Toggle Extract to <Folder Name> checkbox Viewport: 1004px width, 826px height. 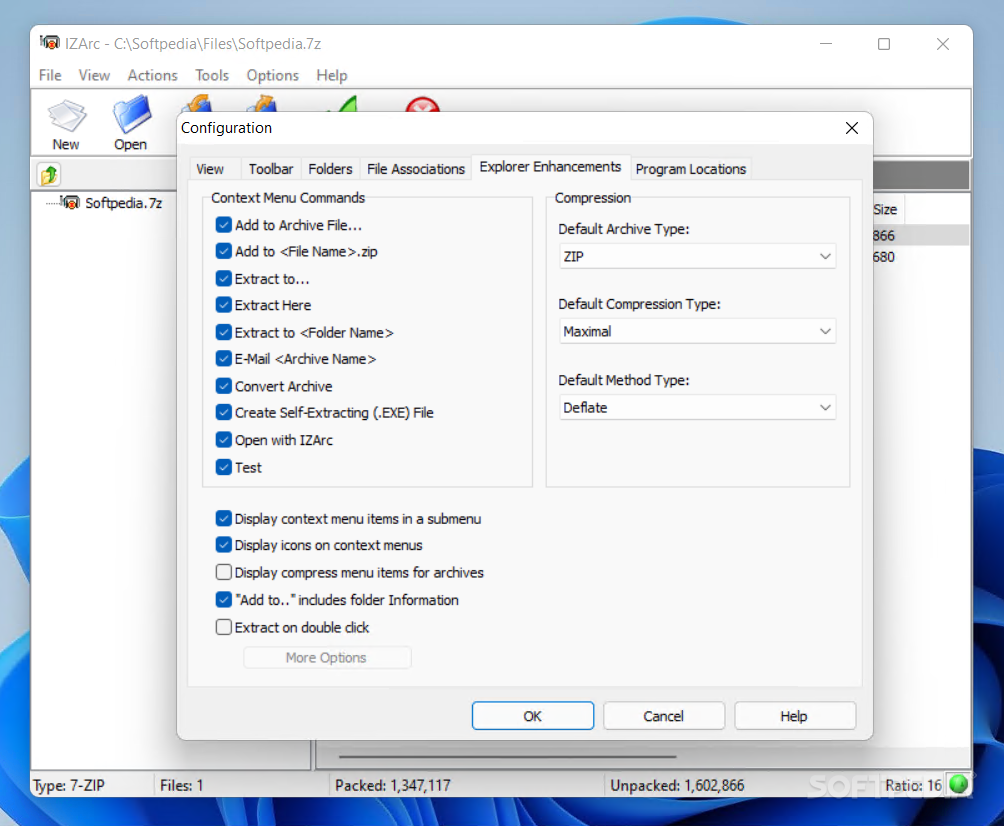pyautogui.click(x=223, y=332)
